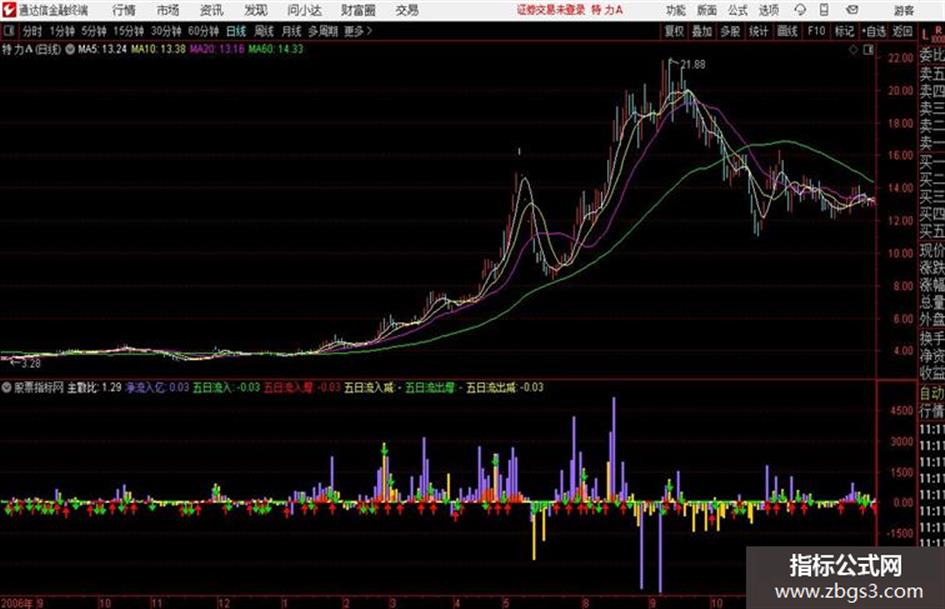Open the 问小达 menu
Image resolution: width=945 pixels, height=609 pixels.
pyautogui.click(x=304, y=10)
